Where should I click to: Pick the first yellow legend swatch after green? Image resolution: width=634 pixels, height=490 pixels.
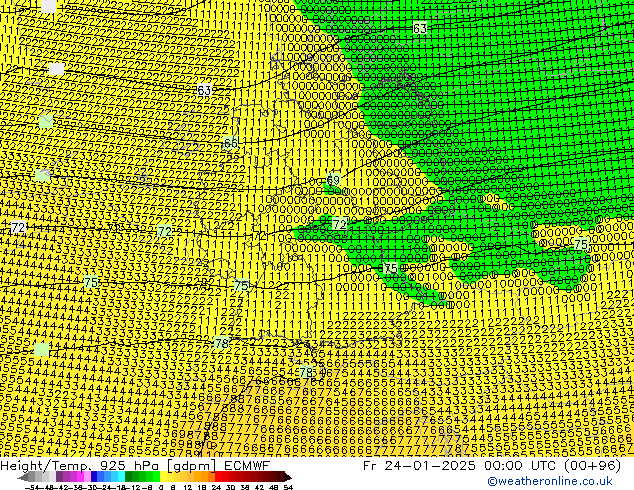(163, 477)
